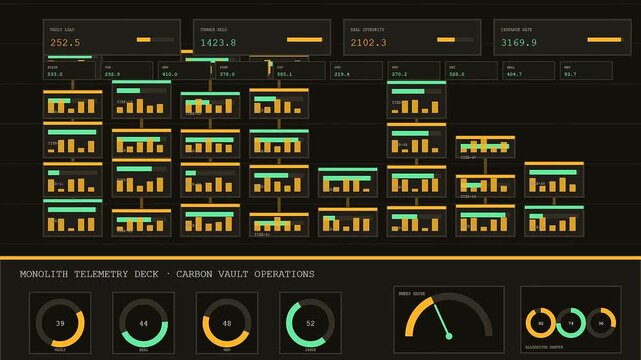Select the Tonnes Held value 1423.8
The image size is (641, 360).
[x=218, y=42]
